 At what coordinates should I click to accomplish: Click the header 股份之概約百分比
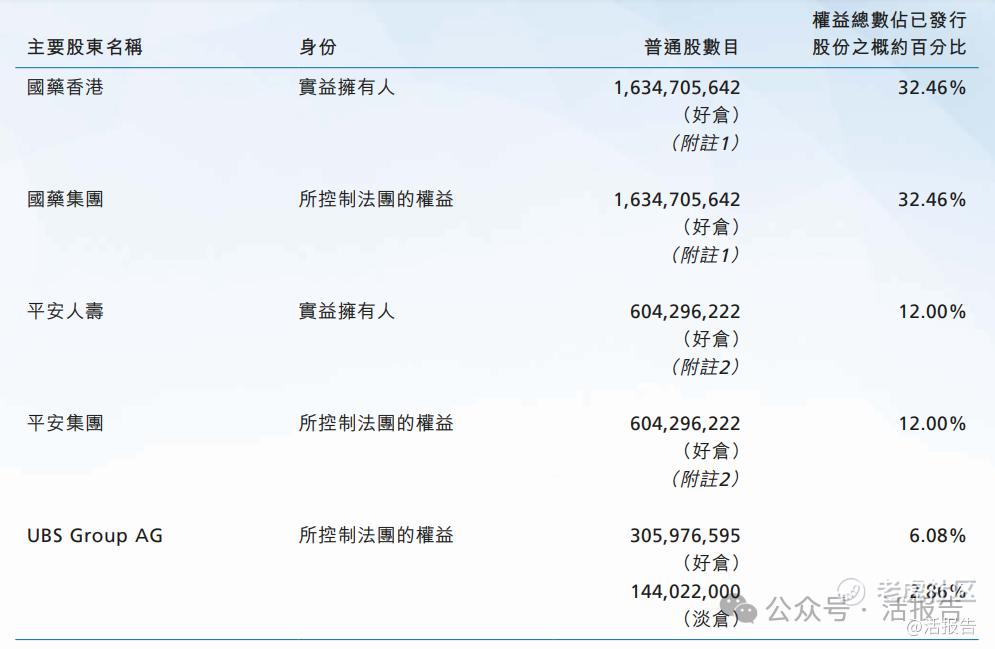(889, 47)
